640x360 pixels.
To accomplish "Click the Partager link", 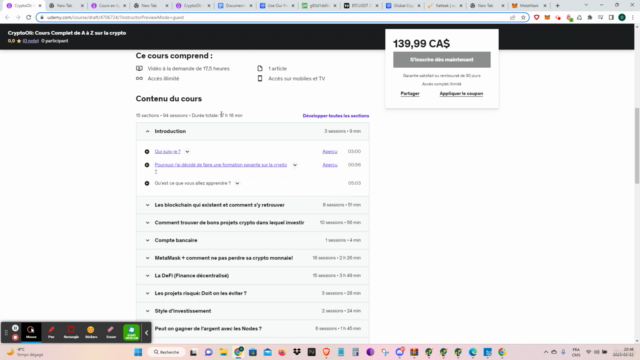I will tap(410, 93).
